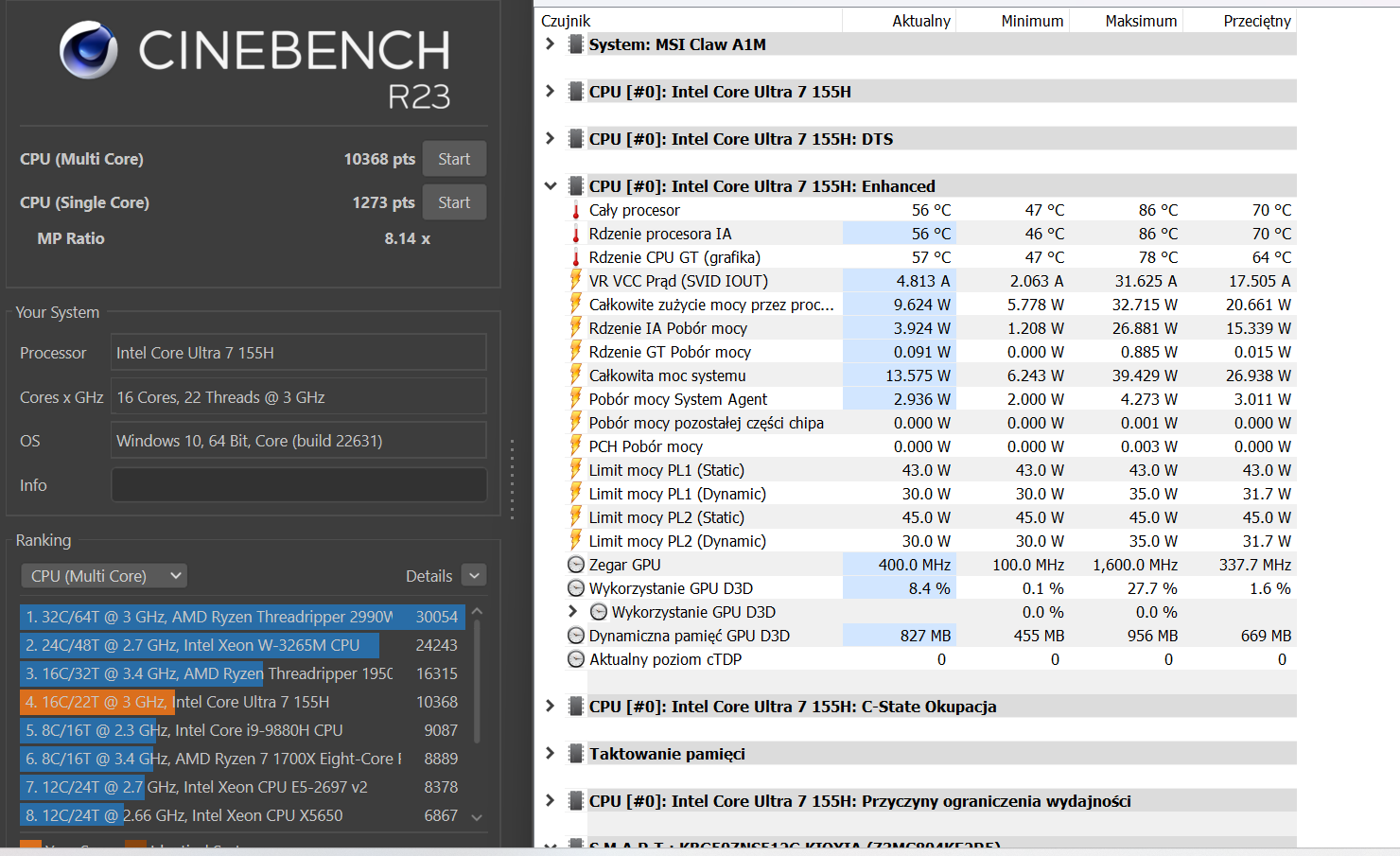The image size is (1400, 856).
Task: Click the chip icon beside System: MSI Claw A1M
Action: click(x=575, y=44)
